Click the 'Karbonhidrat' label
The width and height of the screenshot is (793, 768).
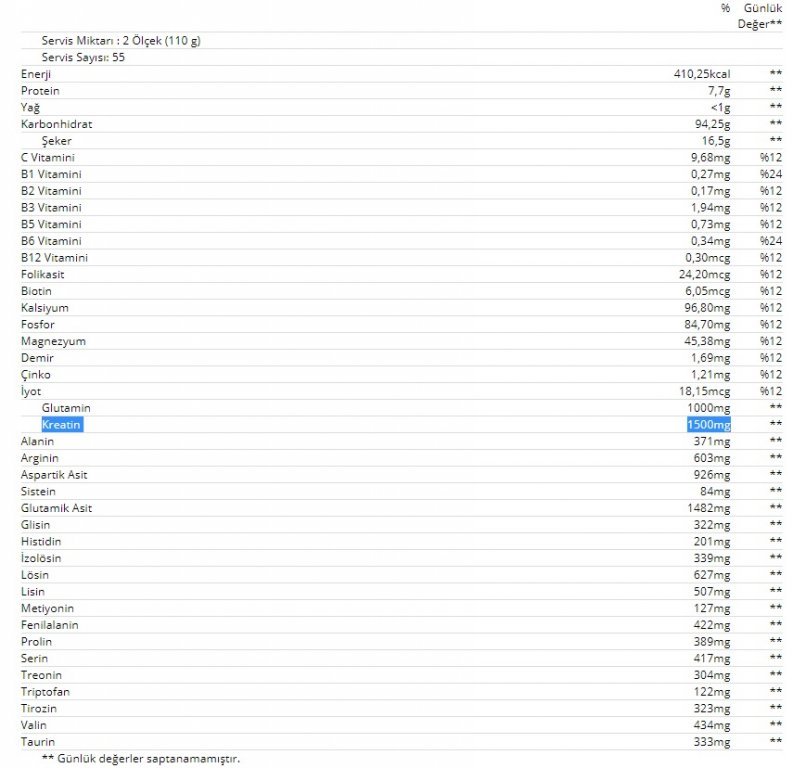click(x=56, y=124)
